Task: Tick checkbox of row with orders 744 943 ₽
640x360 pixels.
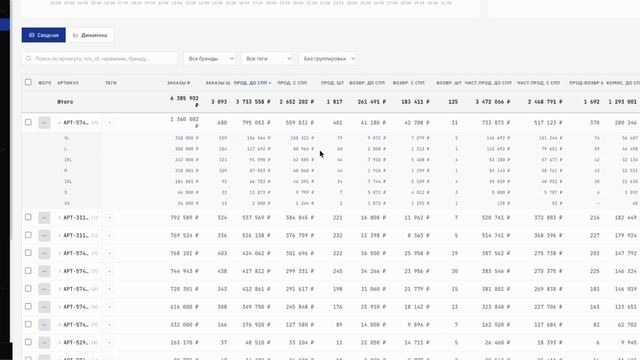Action: pyautogui.click(x=28, y=271)
